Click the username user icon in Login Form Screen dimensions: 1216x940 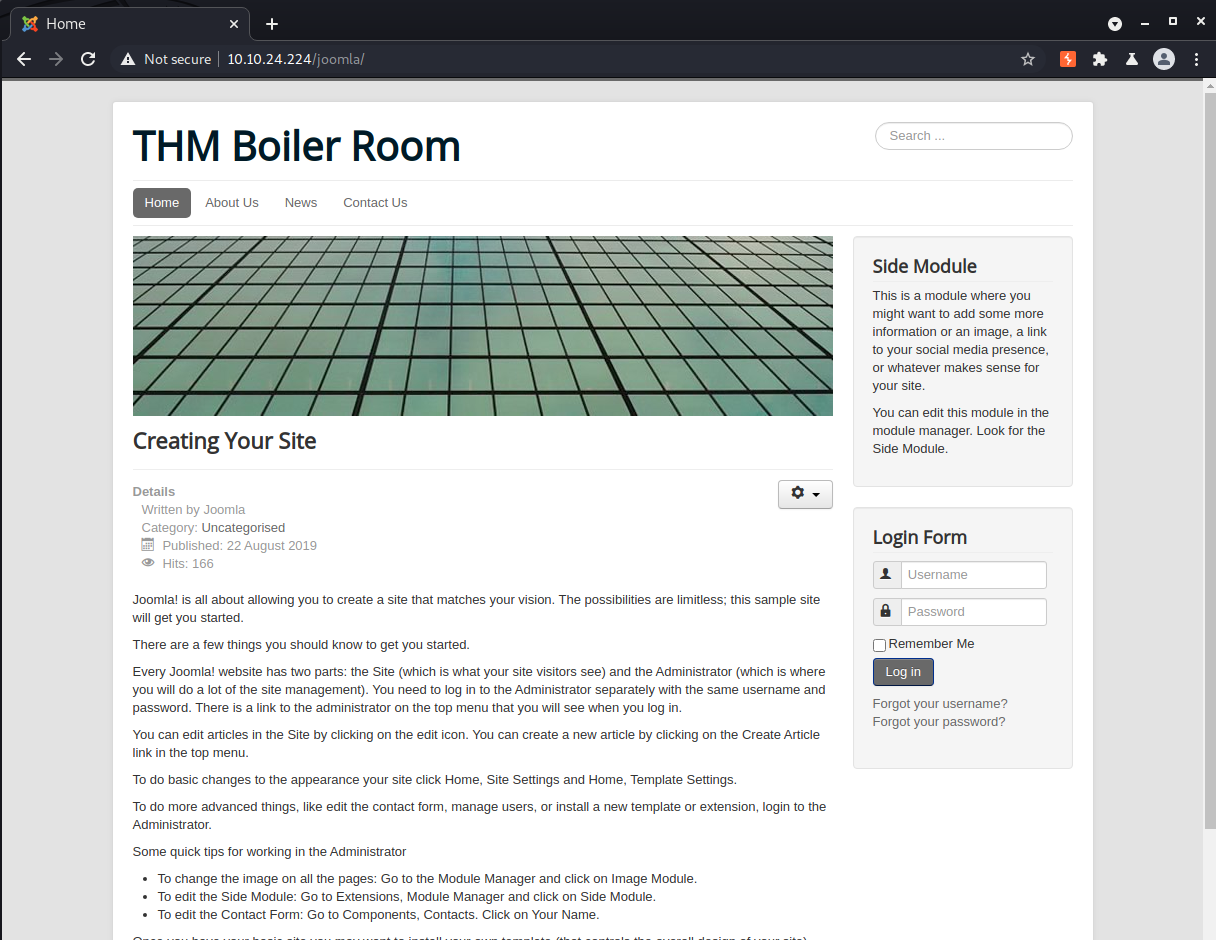tap(886, 574)
